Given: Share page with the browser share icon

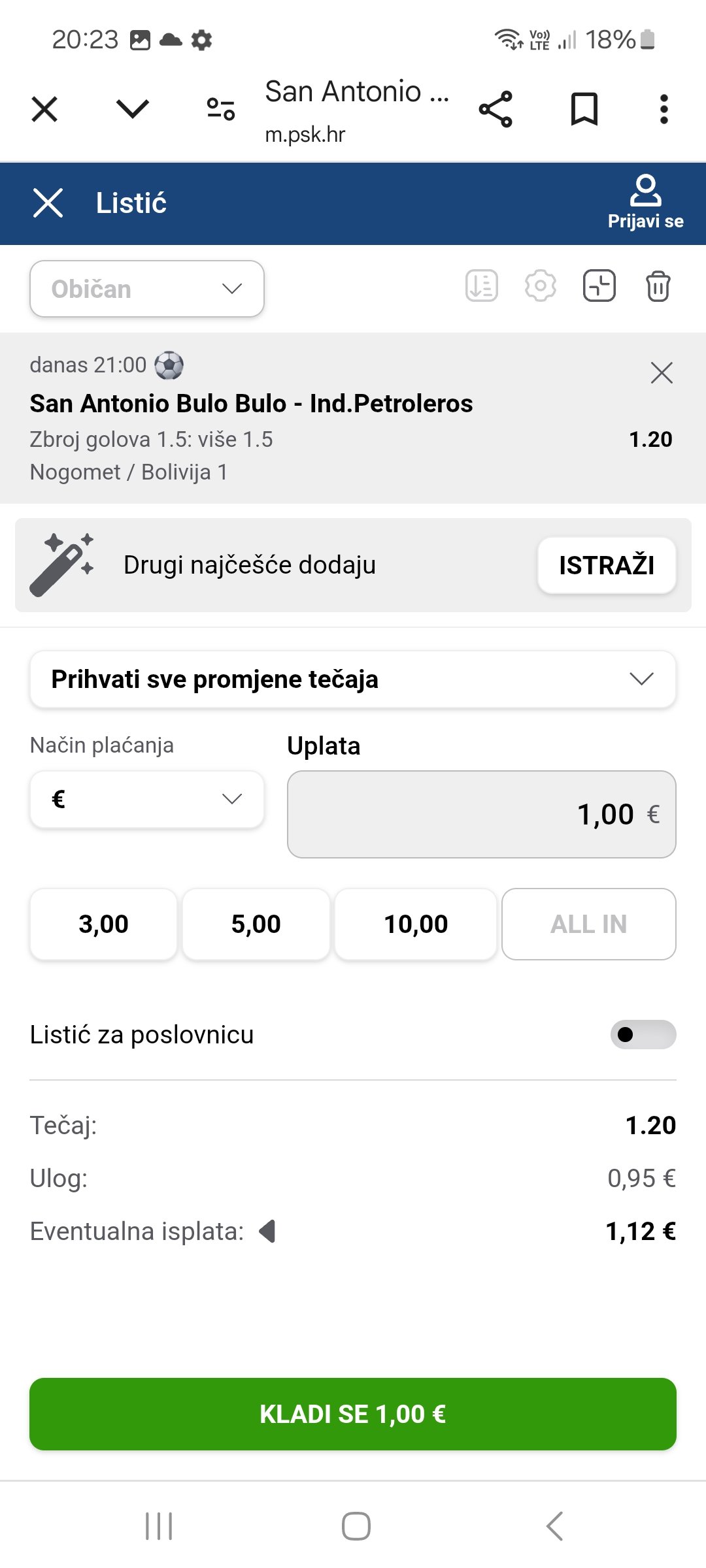Looking at the screenshot, I should tap(496, 109).
